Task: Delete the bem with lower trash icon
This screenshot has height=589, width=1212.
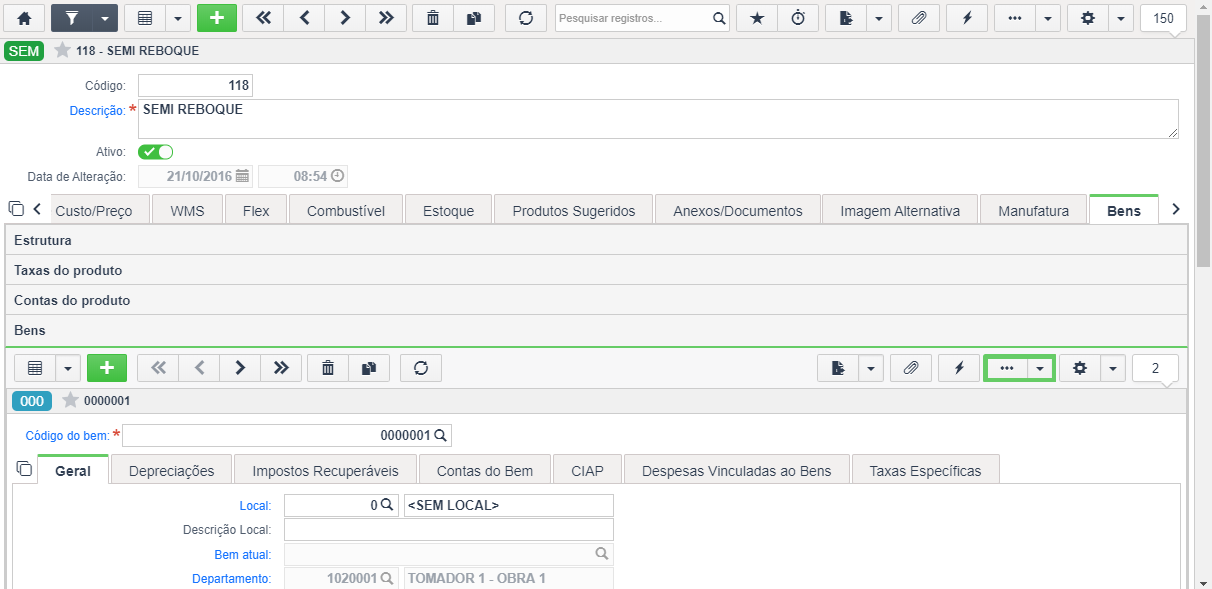Action: (x=328, y=368)
